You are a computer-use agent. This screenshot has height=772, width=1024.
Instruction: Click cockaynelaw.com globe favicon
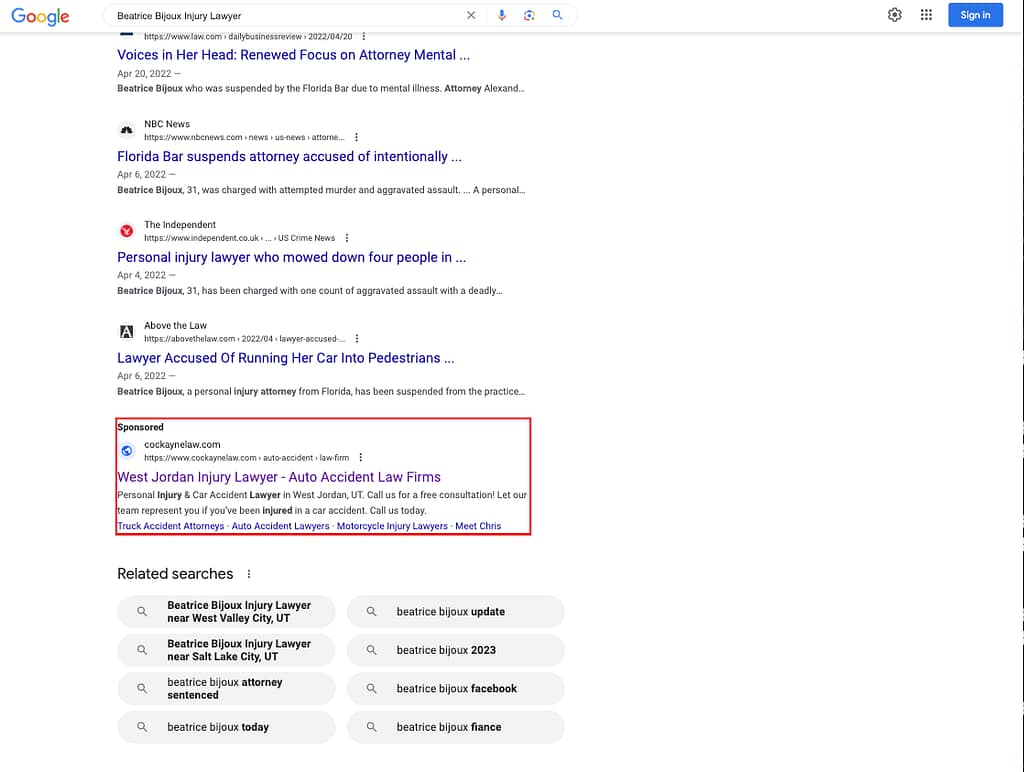coord(127,451)
